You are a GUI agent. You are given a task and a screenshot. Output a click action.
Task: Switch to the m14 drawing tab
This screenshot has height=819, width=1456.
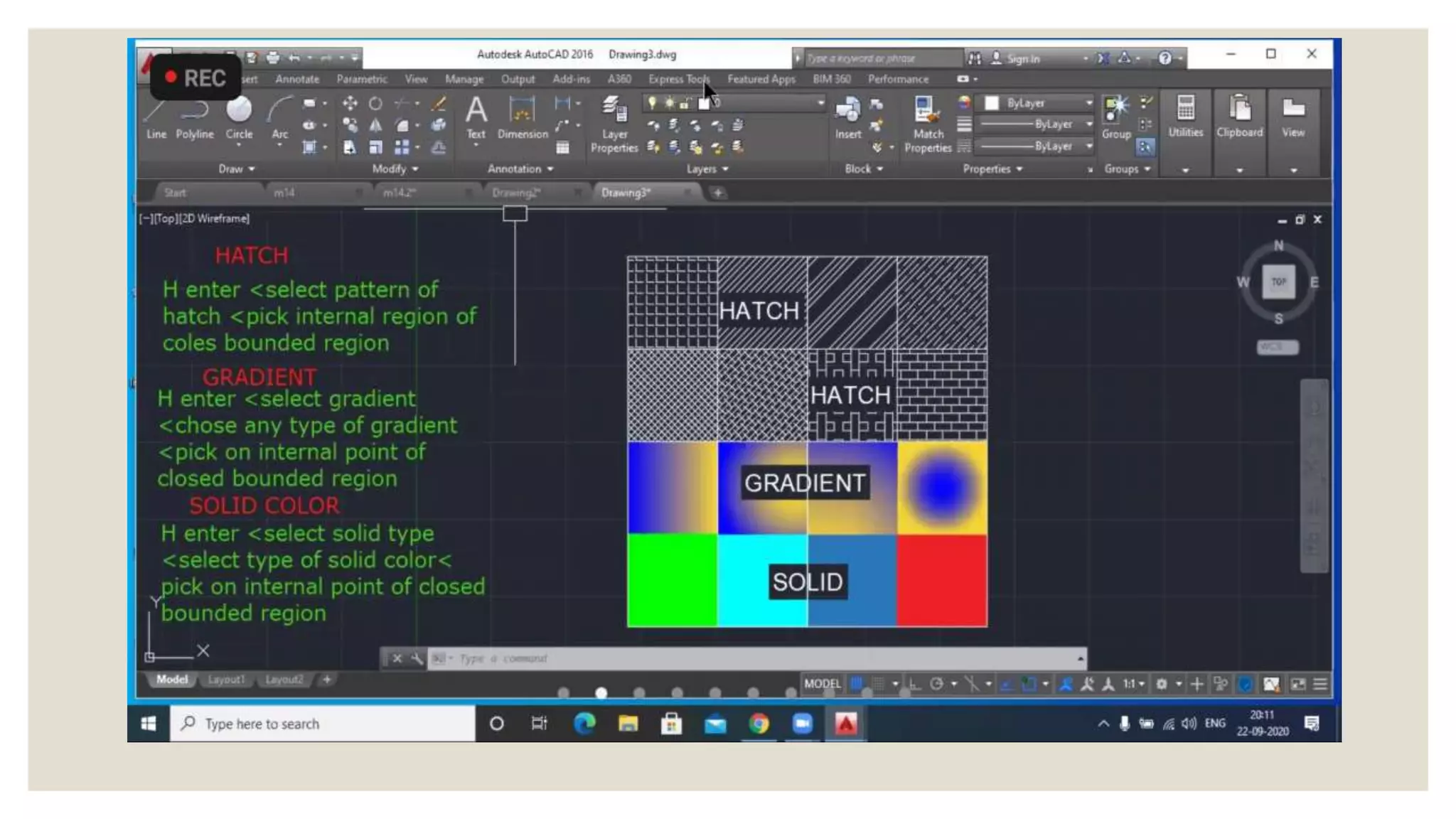pyautogui.click(x=284, y=193)
